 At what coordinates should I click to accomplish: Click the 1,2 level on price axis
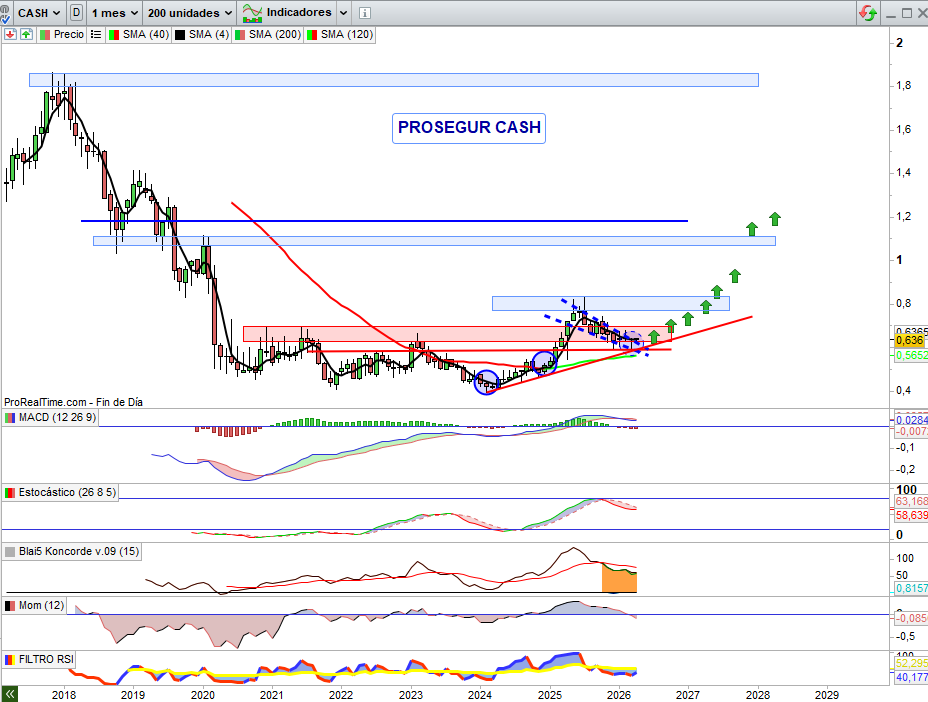pos(903,217)
